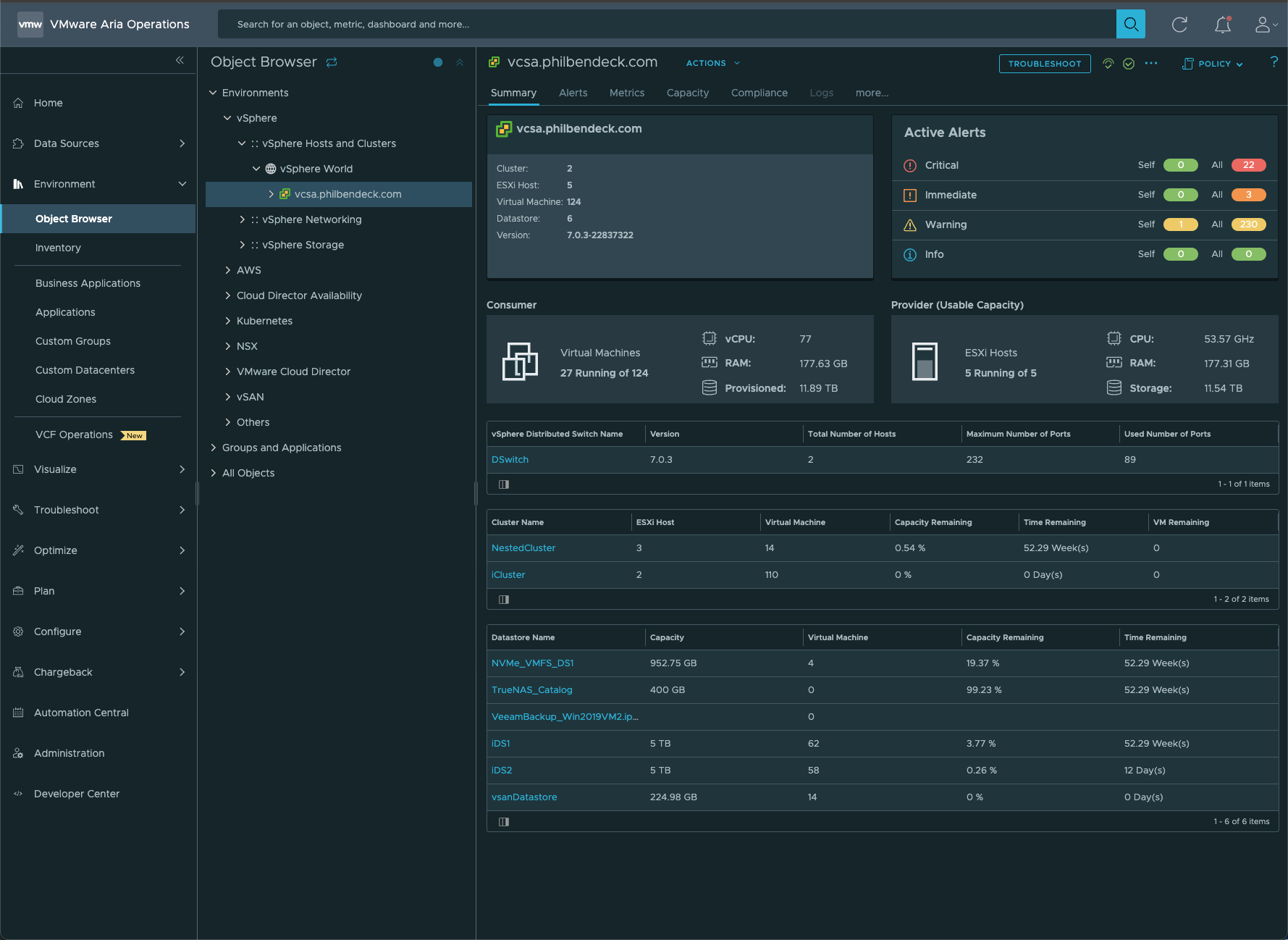Click the Object Browser sync arrows icon
The image size is (1288, 940).
332,62
